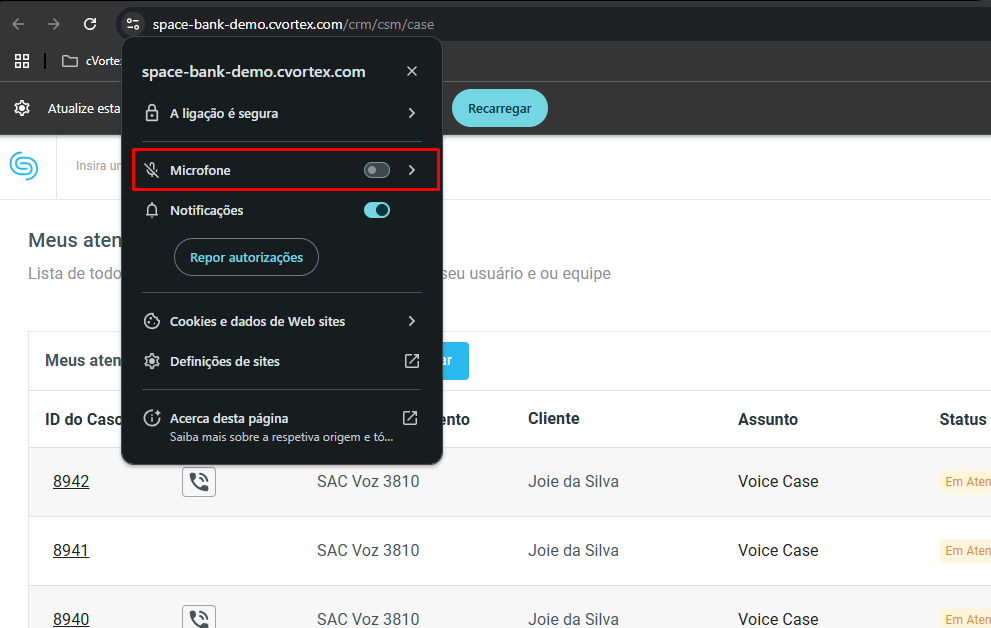Image resolution: width=991 pixels, height=628 pixels.
Task: Expand Cookies e dados de Web sites
Action: 411,321
